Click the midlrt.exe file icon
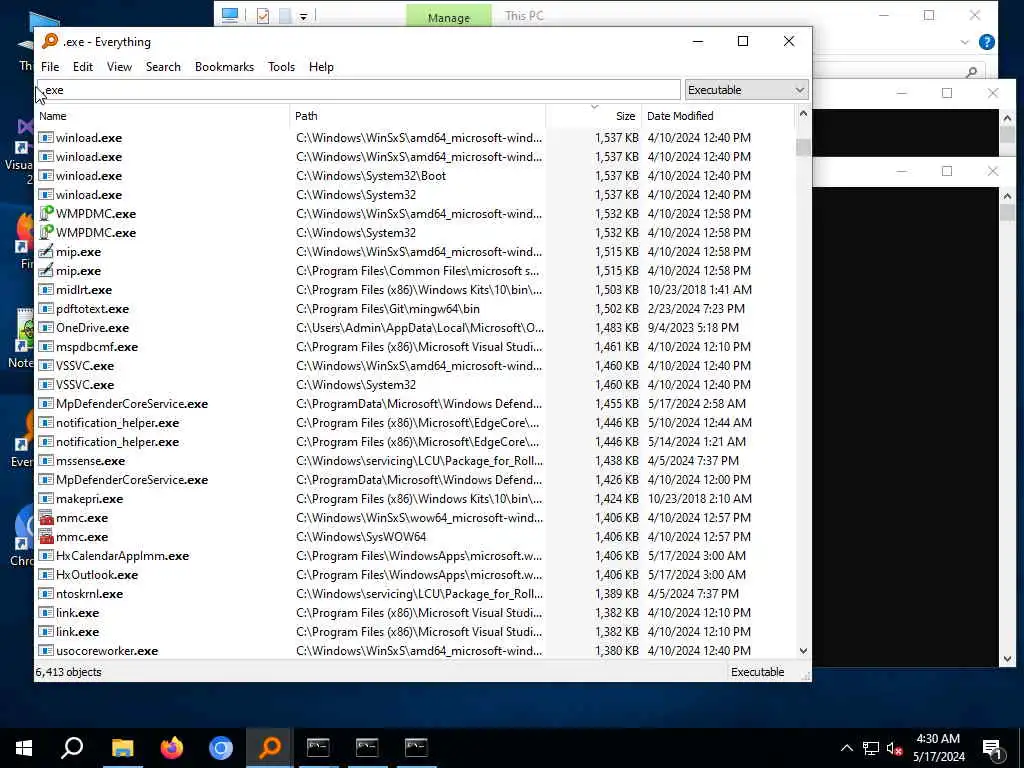The height and width of the screenshot is (768, 1024). (x=46, y=290)
